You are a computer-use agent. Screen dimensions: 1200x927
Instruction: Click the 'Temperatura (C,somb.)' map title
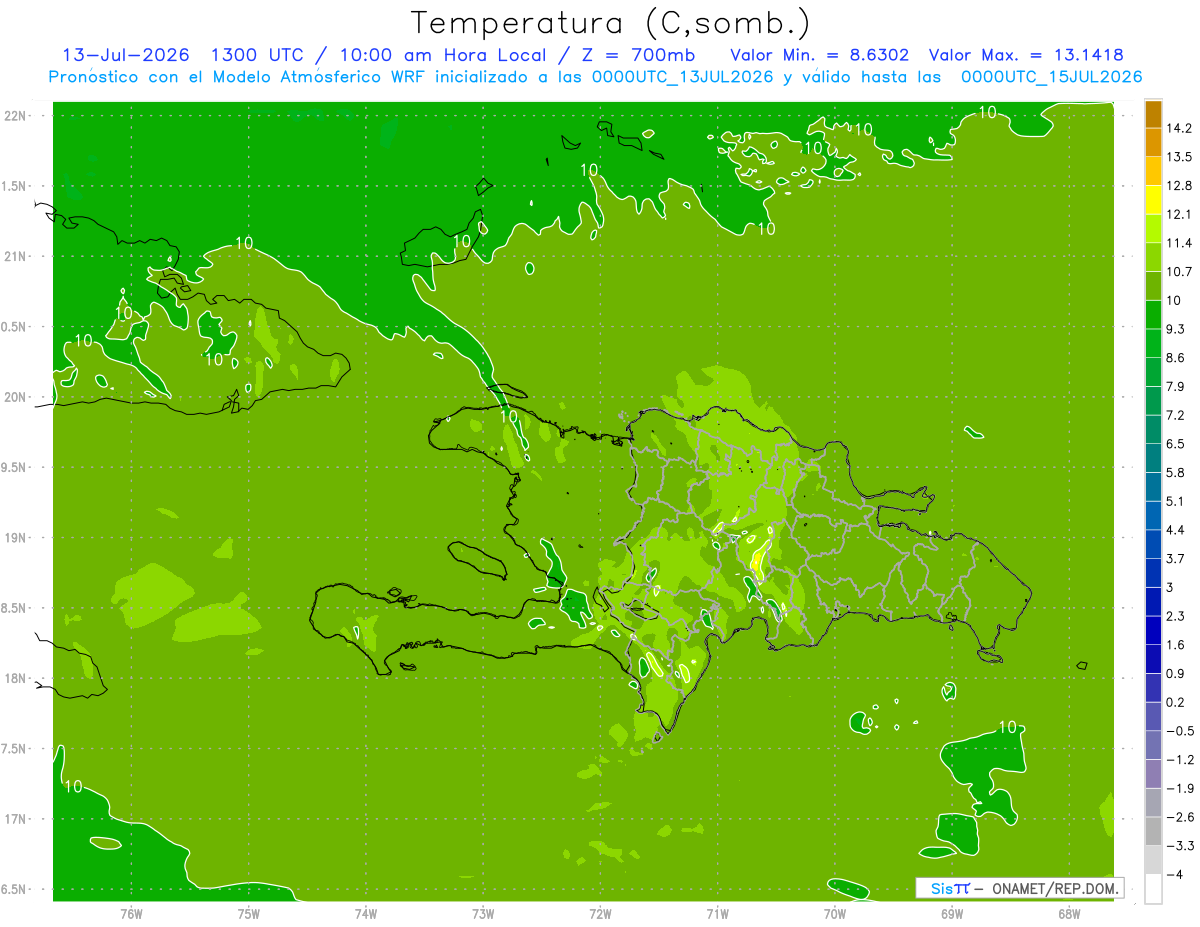point(610,22)
